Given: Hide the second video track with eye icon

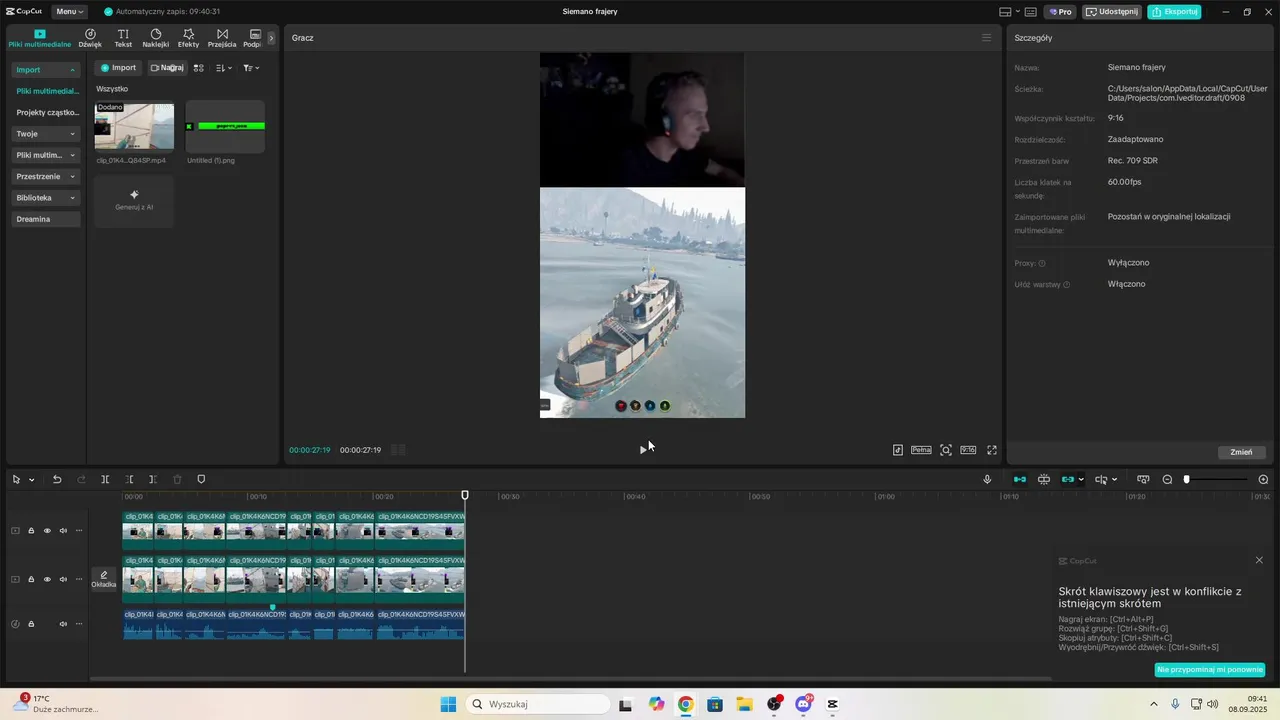Looking at the screenshot, I should [47, 579].
